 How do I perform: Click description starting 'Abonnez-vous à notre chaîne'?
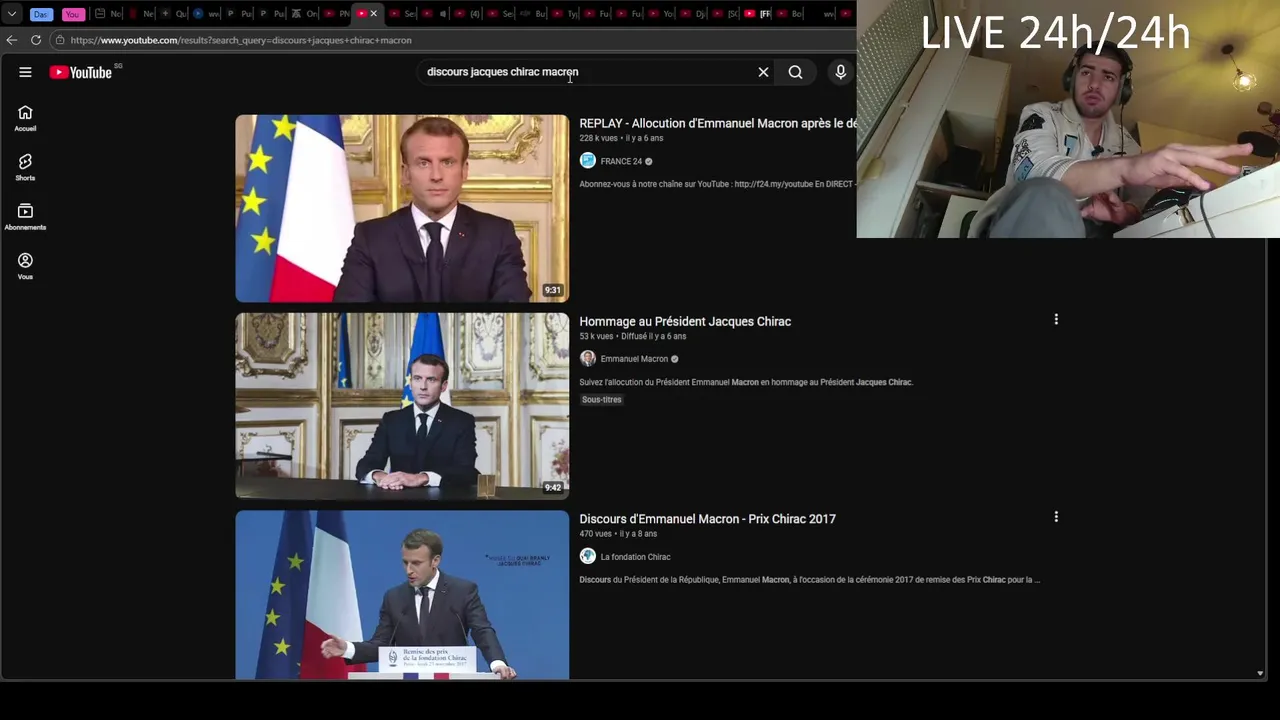click(x=716, y=184)
